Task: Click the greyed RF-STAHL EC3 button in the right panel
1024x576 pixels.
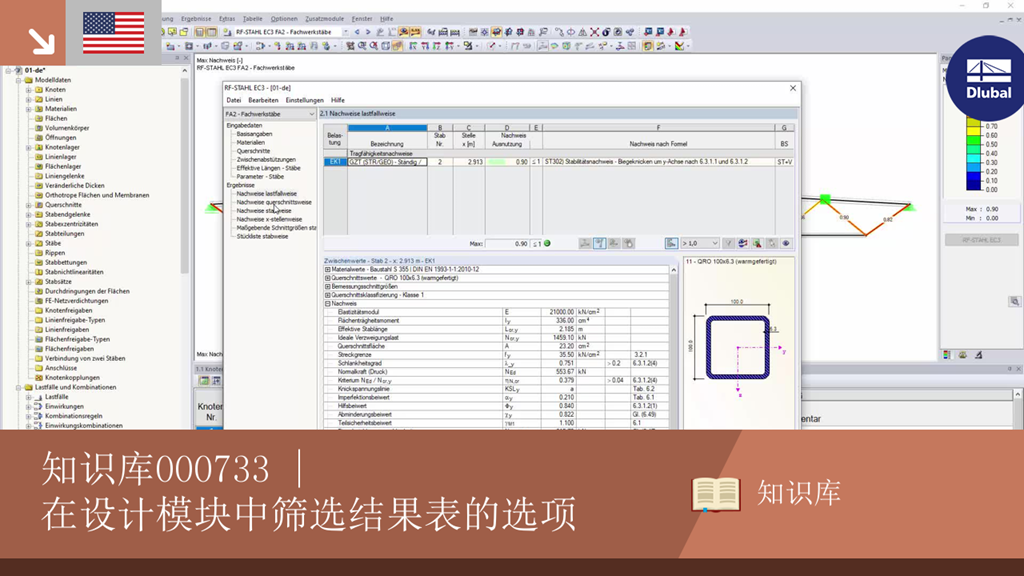Action: pyautogui.click(x=981, y=240)
